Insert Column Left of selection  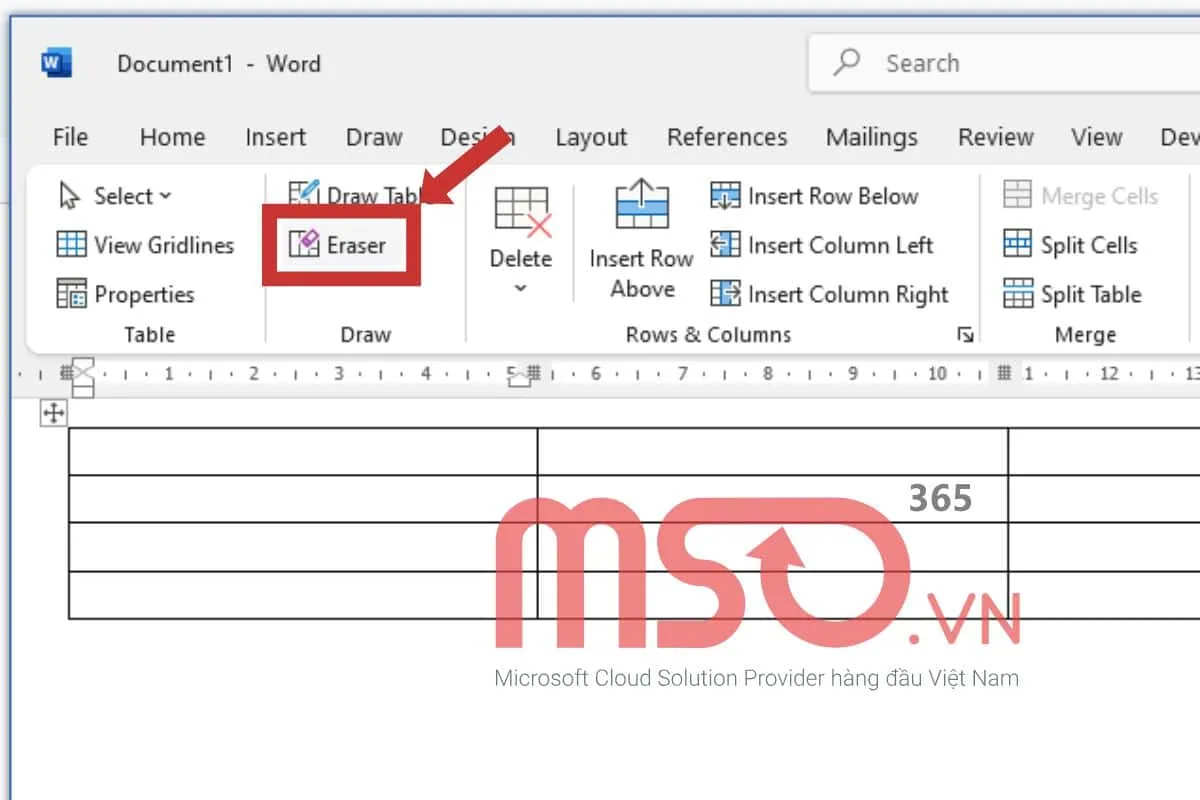(821, 245)
